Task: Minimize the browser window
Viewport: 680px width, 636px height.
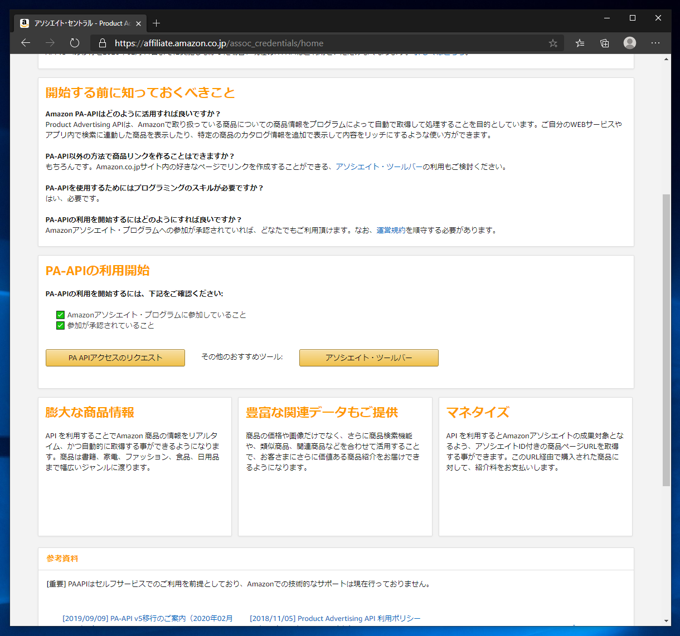Action: [607, 18]
